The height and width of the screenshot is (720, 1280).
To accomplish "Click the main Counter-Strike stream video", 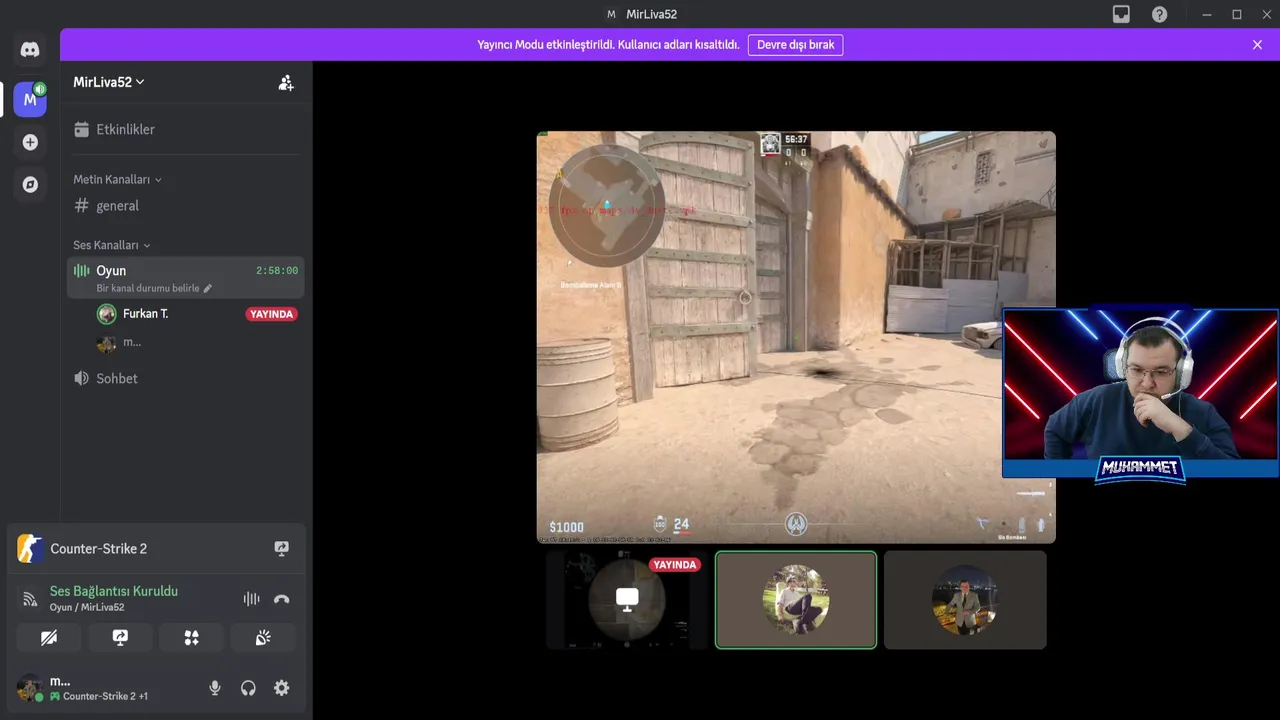I will tap(796, 337).
